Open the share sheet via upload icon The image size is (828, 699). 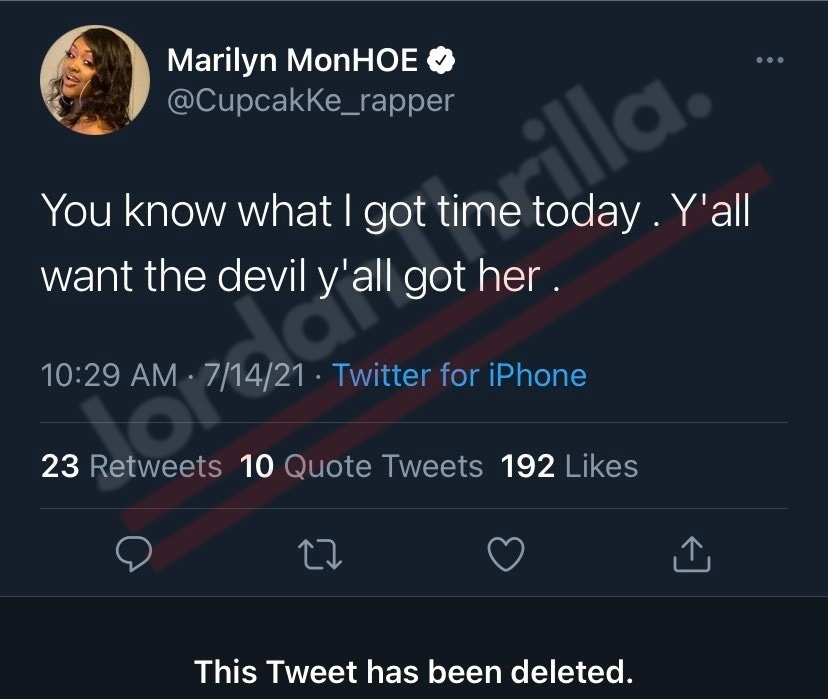pos(692,554)
